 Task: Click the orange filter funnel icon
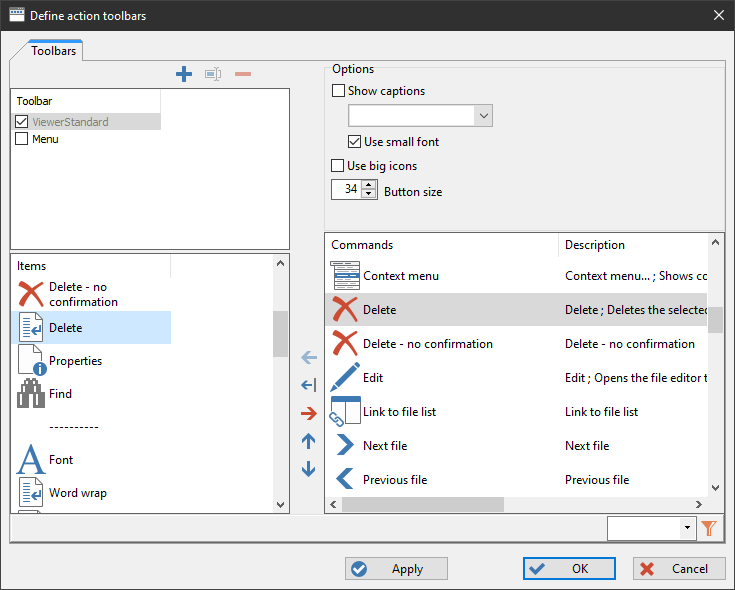(709, 529)
